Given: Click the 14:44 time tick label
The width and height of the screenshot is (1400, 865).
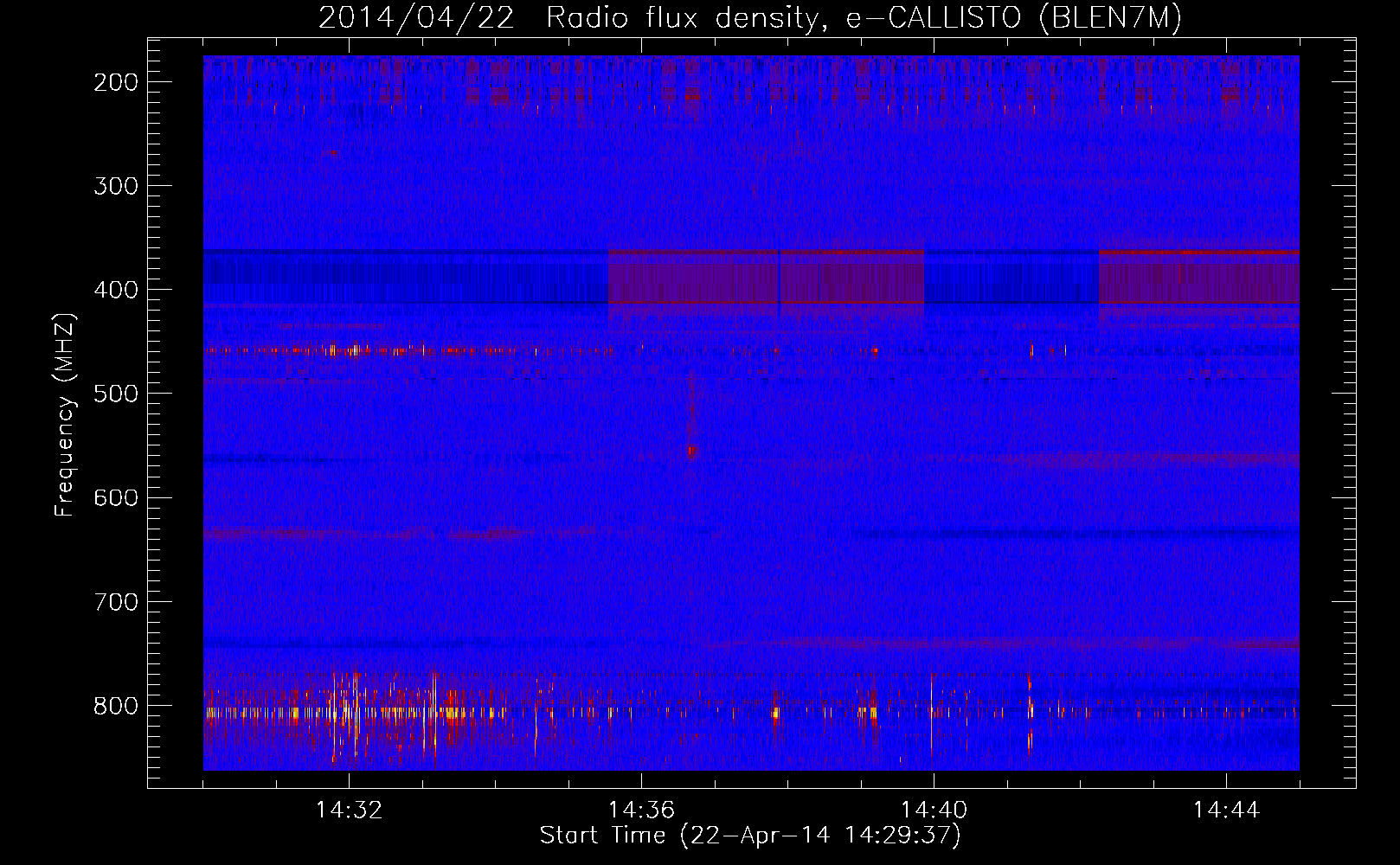Looking at the screenshot, I should point(1226,811).
